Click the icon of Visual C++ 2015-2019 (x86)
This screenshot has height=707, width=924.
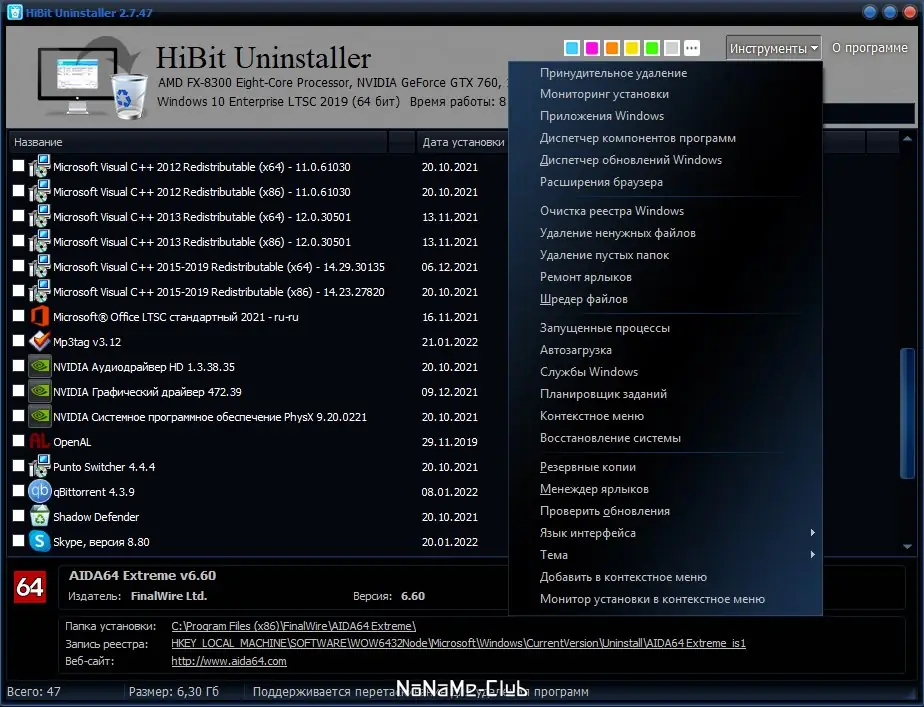(39, 291)
